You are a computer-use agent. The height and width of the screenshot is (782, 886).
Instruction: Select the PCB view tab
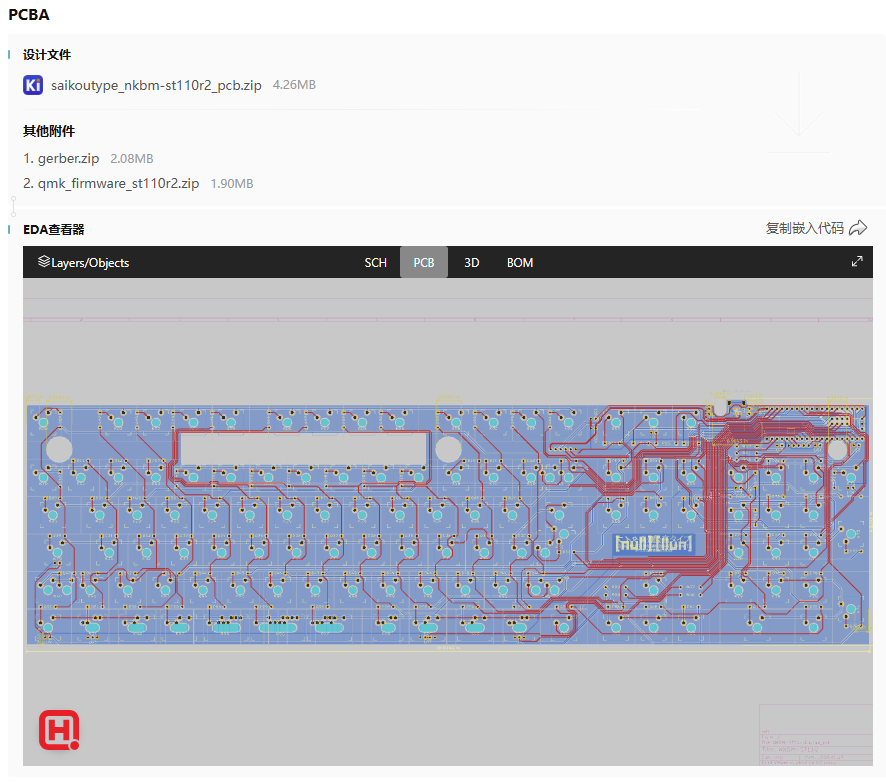click(x=424, y=263)
